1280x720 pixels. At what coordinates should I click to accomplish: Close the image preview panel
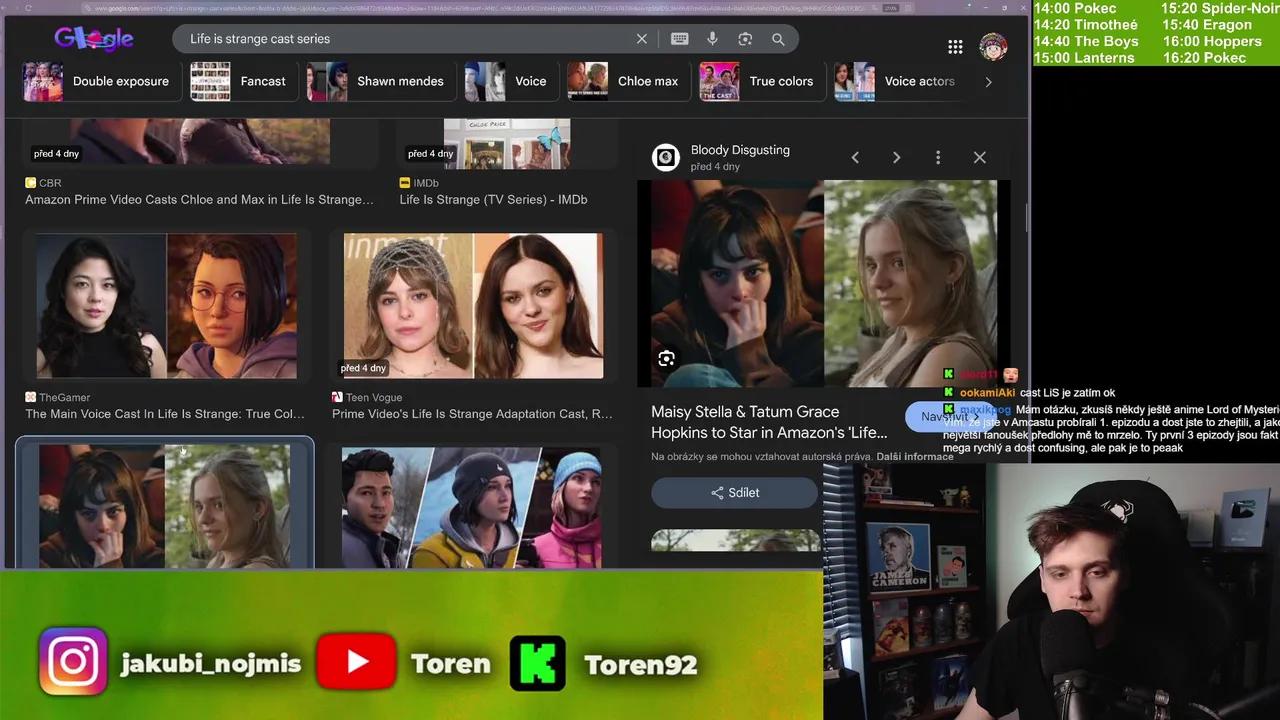point(979,157)
